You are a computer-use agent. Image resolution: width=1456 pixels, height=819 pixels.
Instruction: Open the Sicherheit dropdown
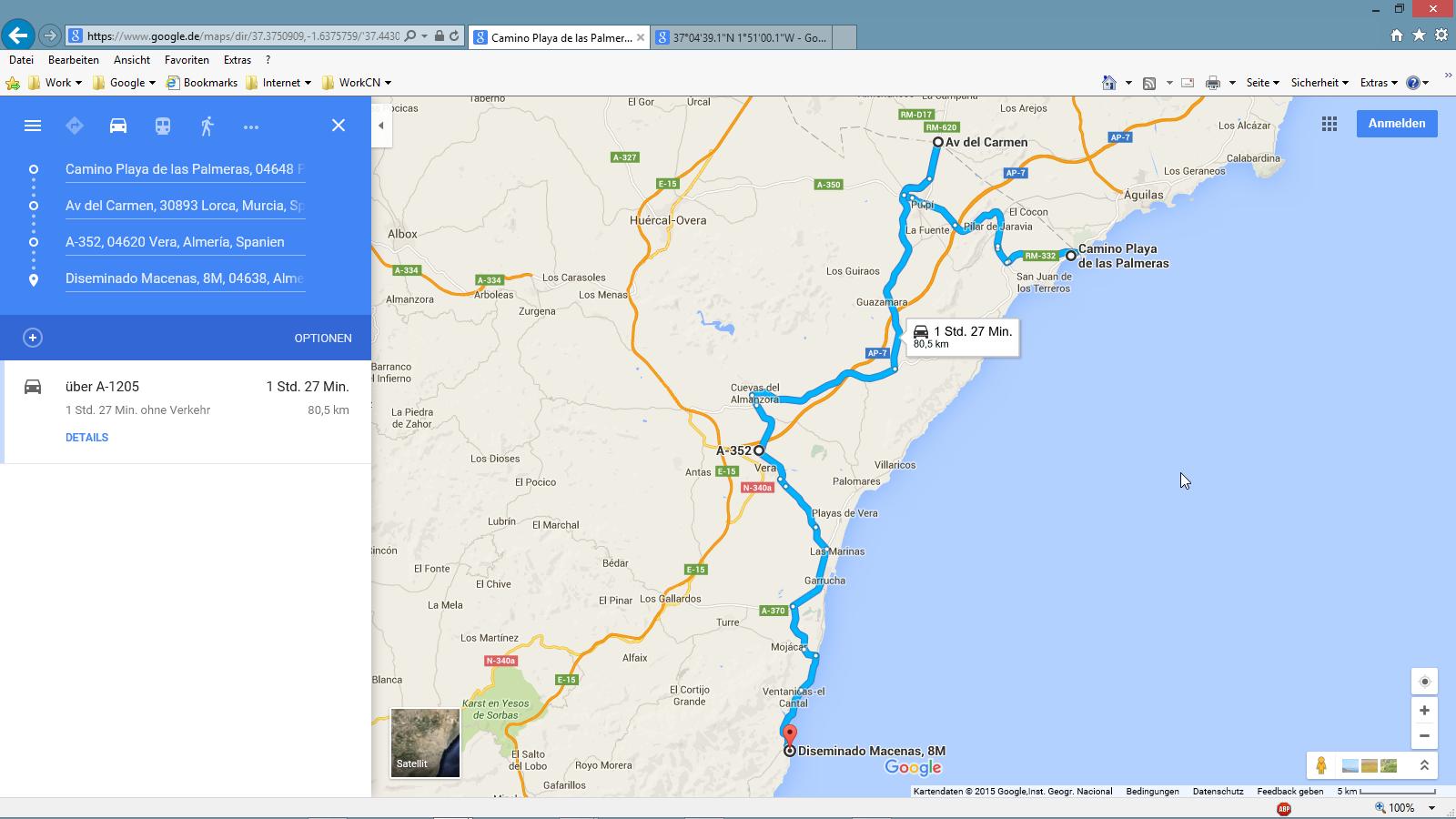[x=1319, y=83]
